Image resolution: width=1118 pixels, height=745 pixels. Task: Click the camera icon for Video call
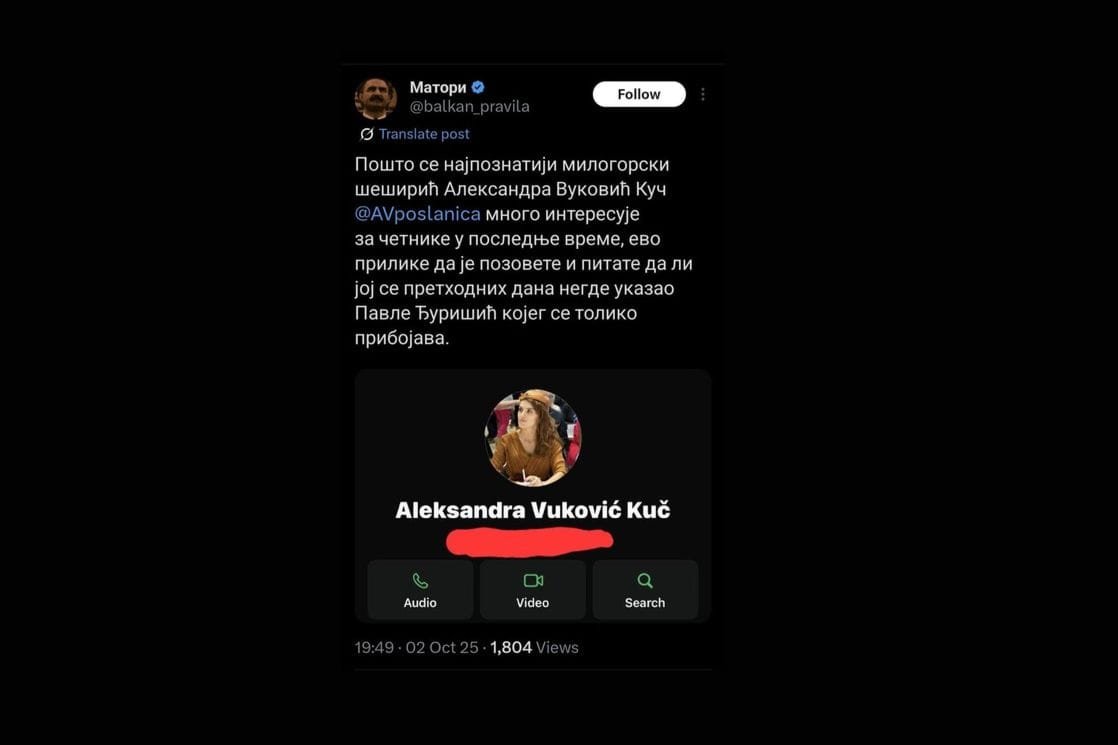pos(533,580)
